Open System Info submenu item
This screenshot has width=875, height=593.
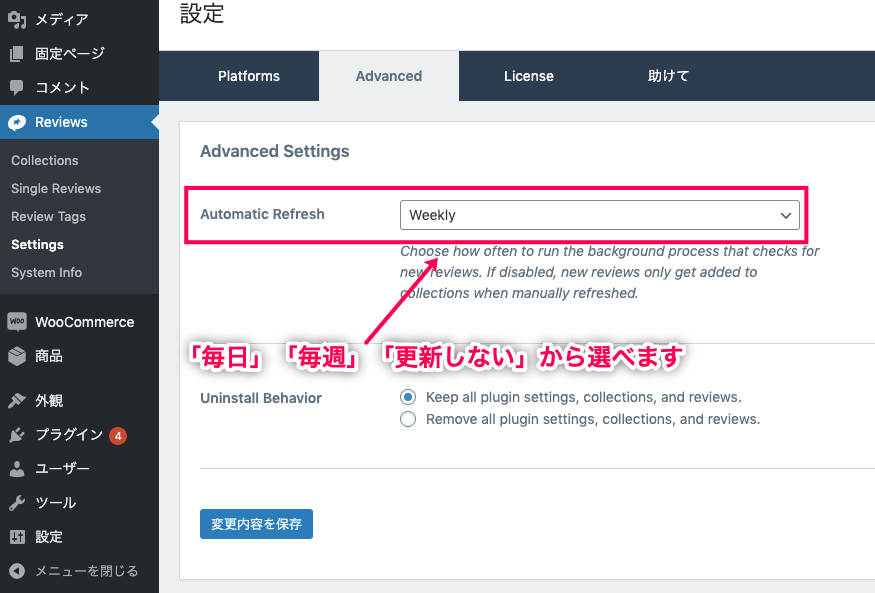pyautogui.click(x=46, y=272)
